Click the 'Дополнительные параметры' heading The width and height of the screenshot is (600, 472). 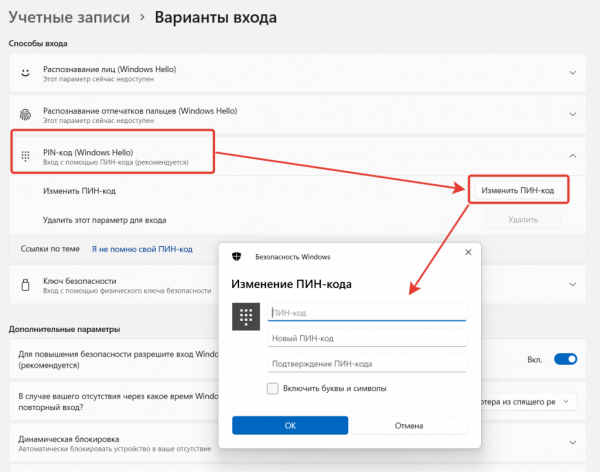click(x=64, y=329)
